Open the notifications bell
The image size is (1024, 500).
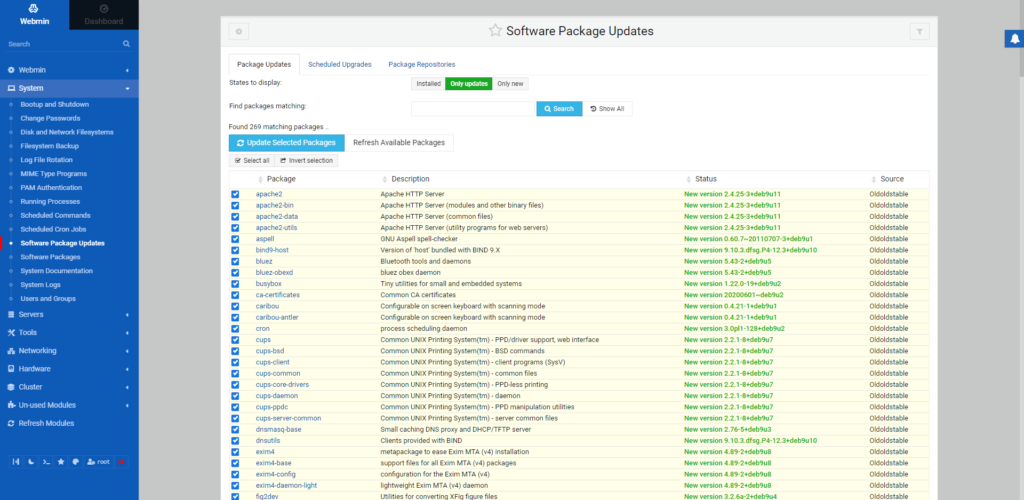click(x=1014, y=39)
